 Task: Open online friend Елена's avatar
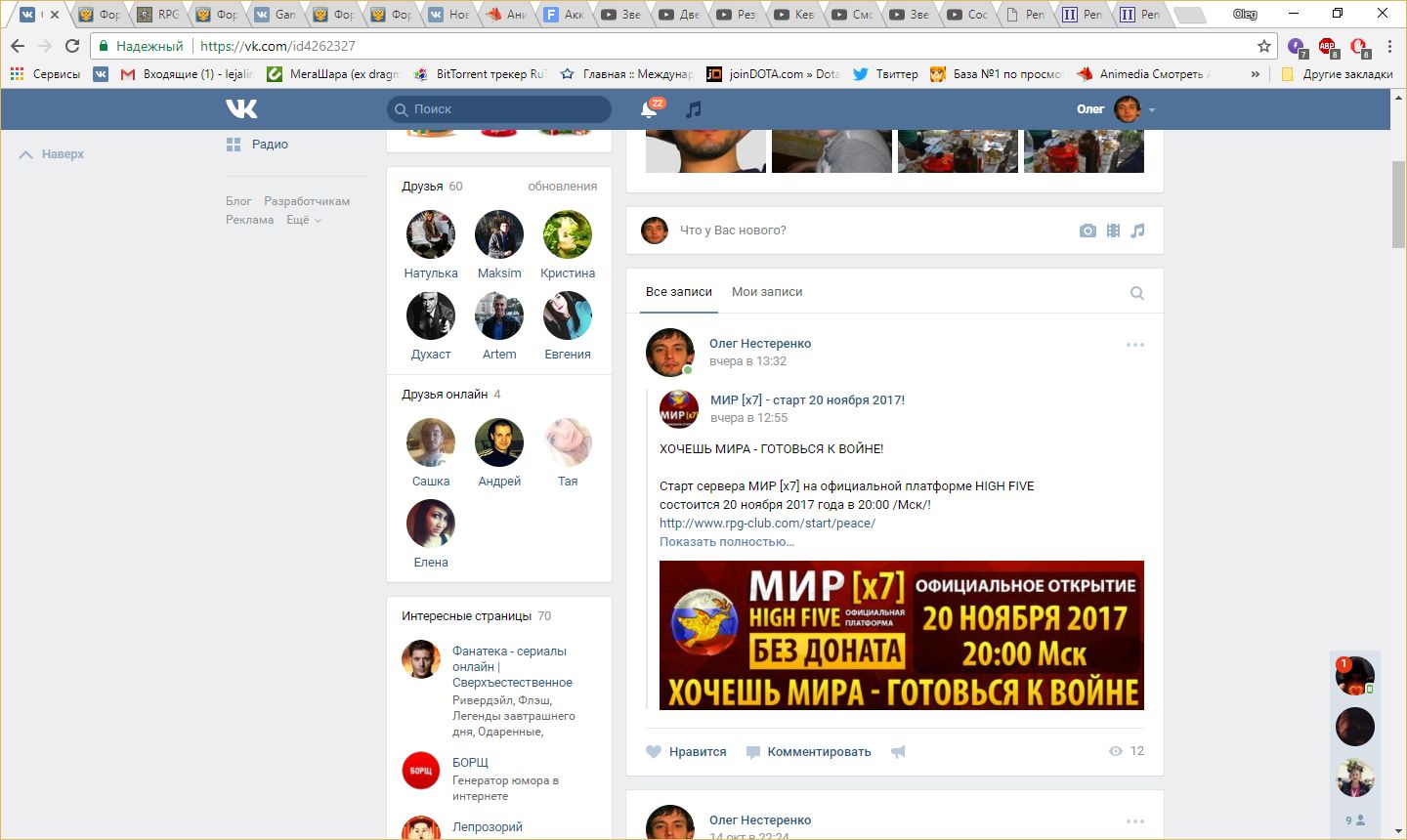pos(431,524)
